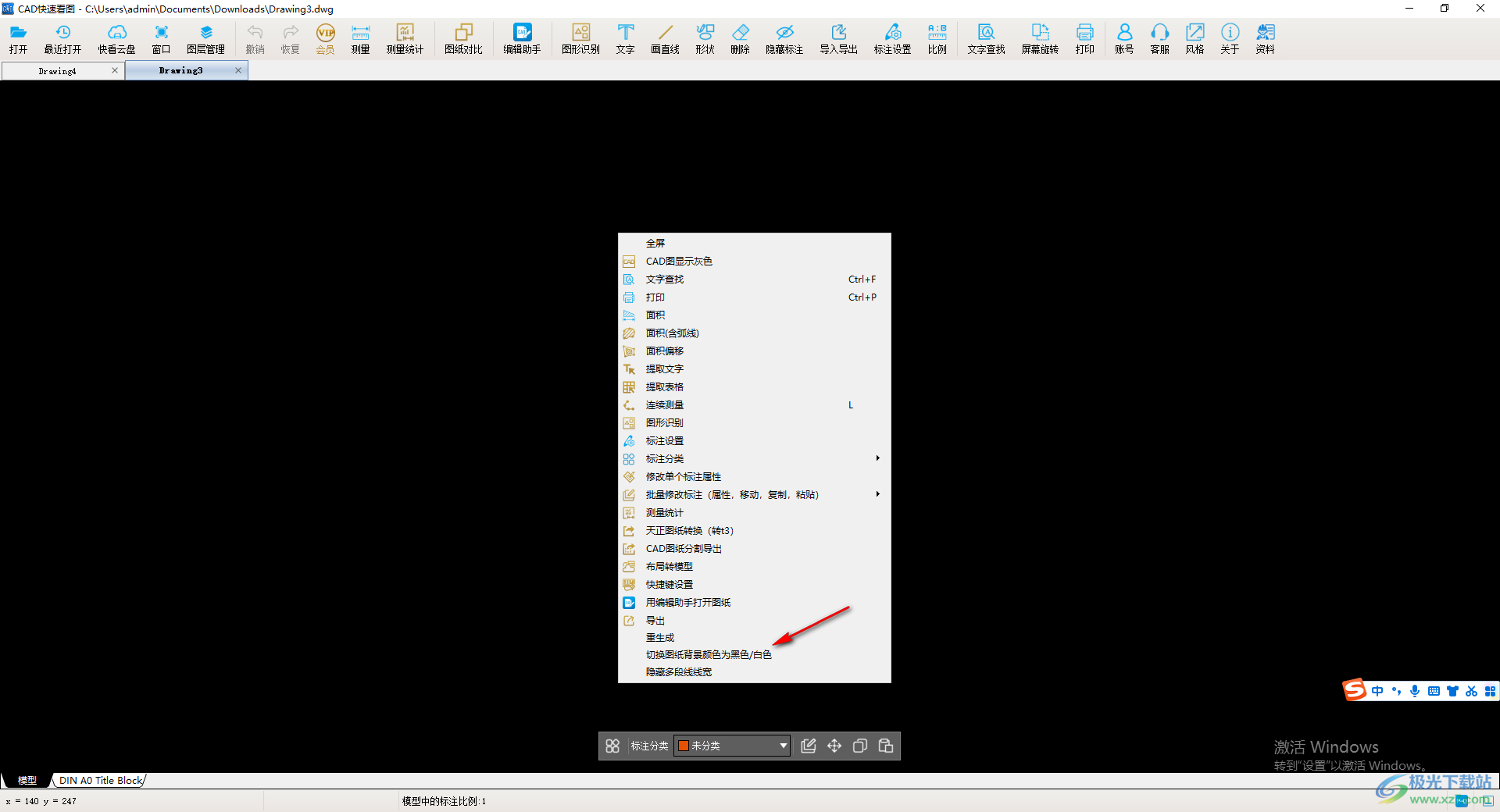Click the 撤销 undo icon
The image size is (1500, 812).
click(255, 38)
